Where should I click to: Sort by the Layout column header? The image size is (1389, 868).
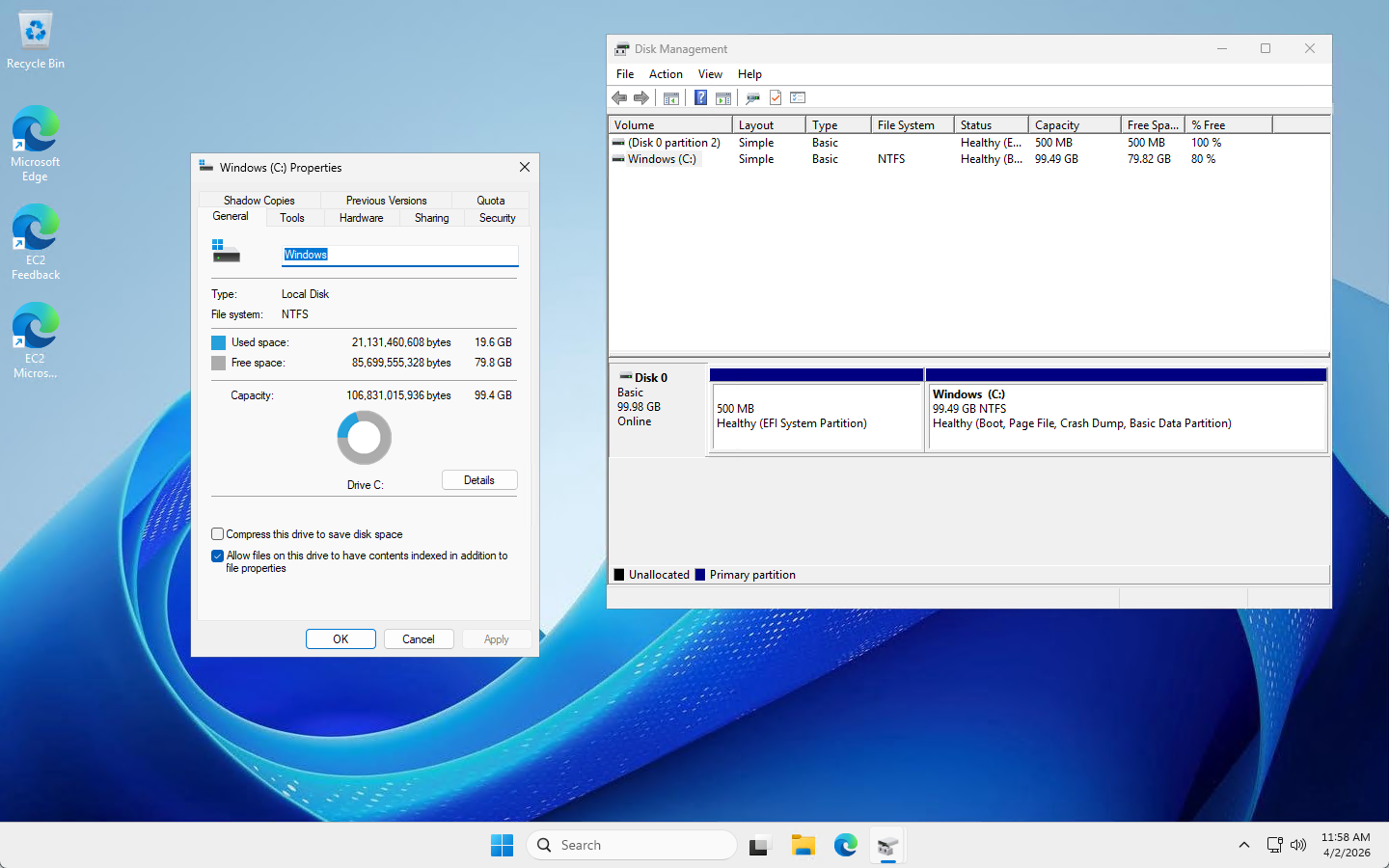coord(768,125)
